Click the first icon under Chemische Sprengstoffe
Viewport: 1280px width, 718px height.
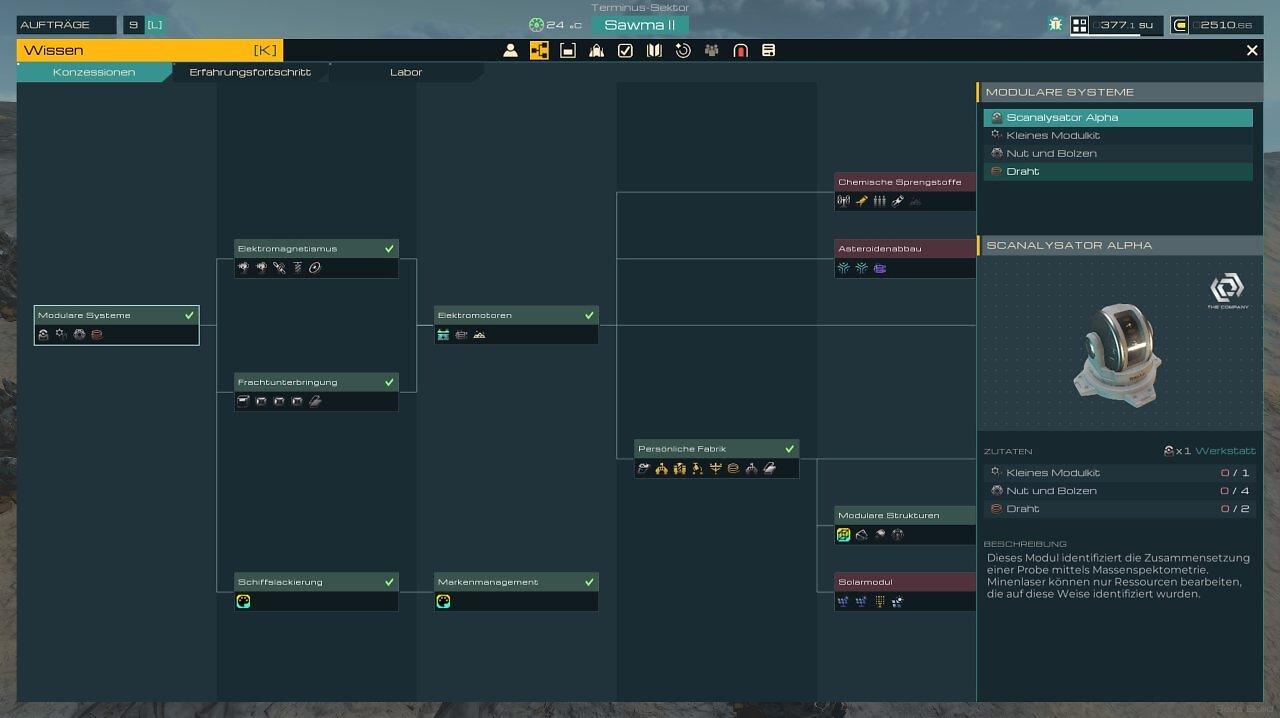pyautogui.click(x=843, y=201)
